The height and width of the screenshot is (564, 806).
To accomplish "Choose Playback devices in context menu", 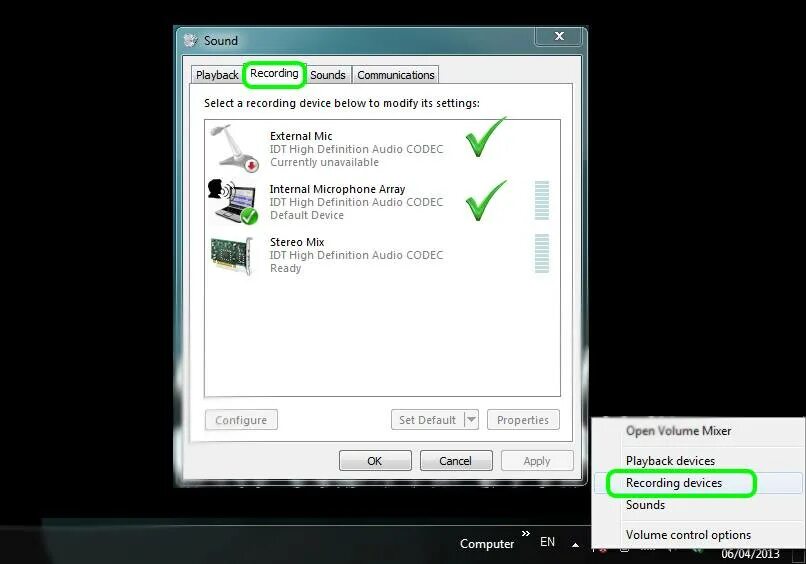I will pyautogui.click(x=670, y=461).
